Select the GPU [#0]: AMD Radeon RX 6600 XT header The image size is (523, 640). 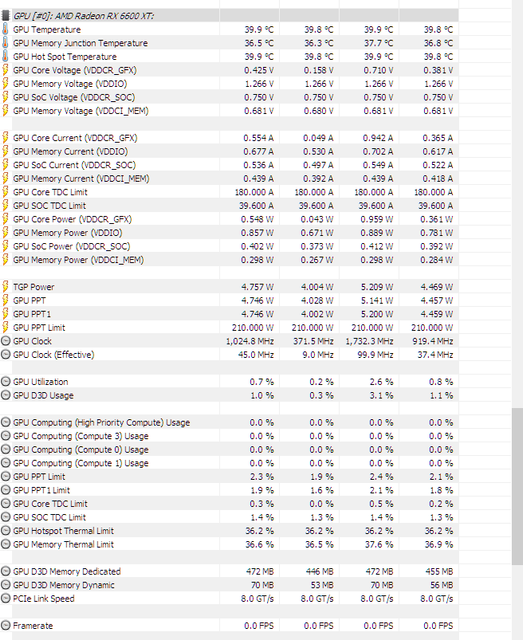84,16
